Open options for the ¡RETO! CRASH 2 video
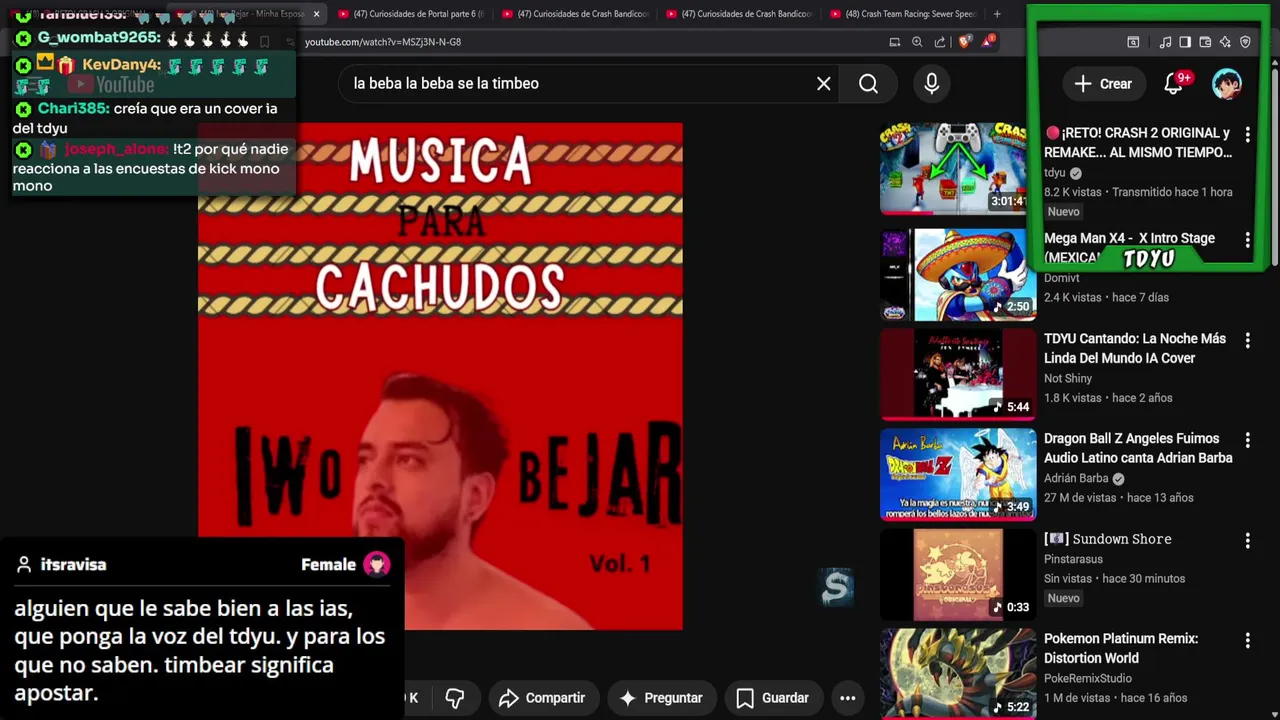The height and width of the screenshot is (720, 1280). [x=1247, y=134]
